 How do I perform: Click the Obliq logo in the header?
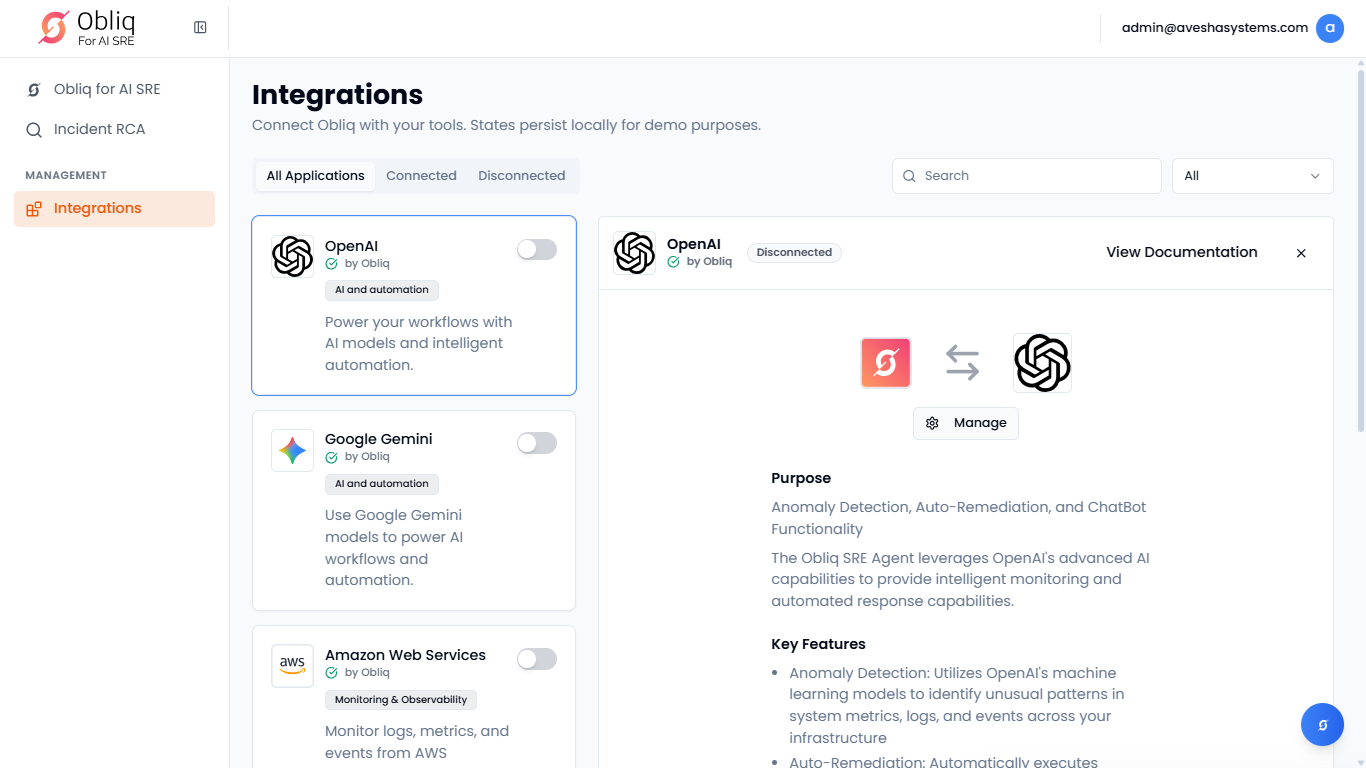[x=87, y=28]
